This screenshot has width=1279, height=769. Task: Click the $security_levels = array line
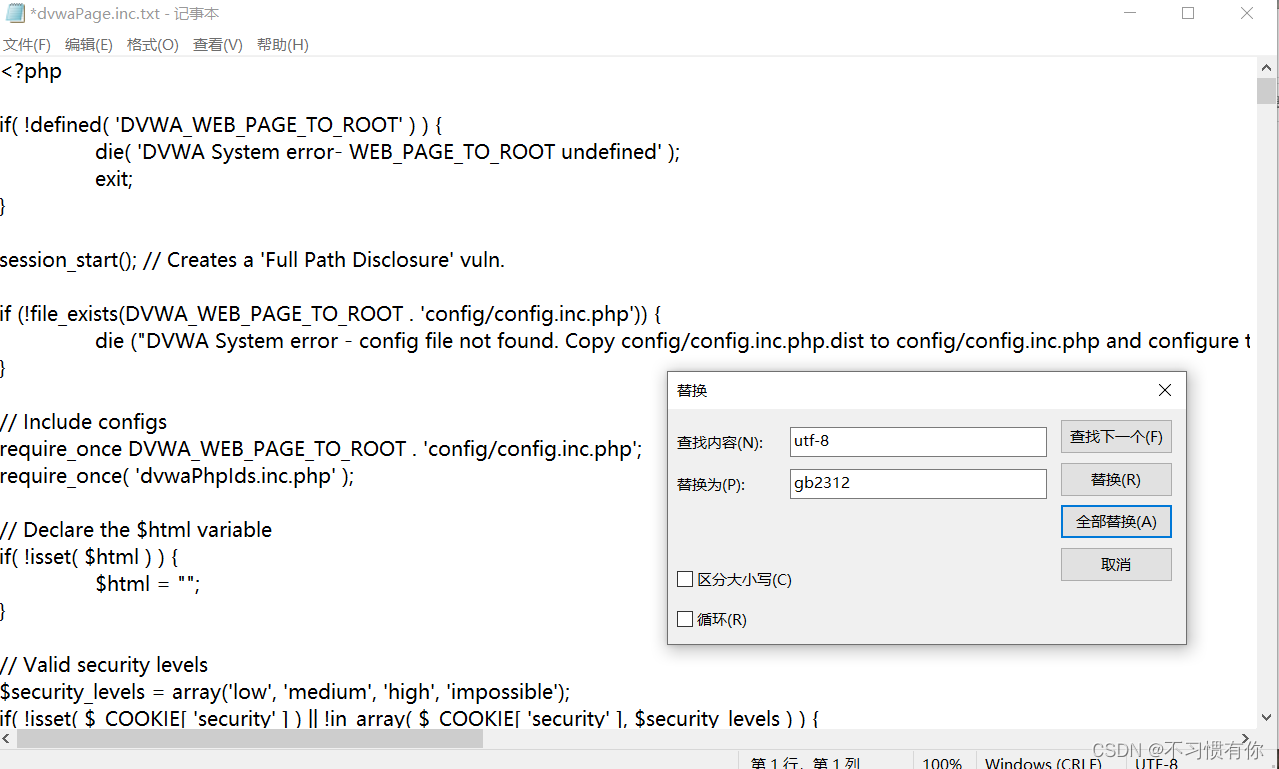pyautogui.click(x=285, y=692)
